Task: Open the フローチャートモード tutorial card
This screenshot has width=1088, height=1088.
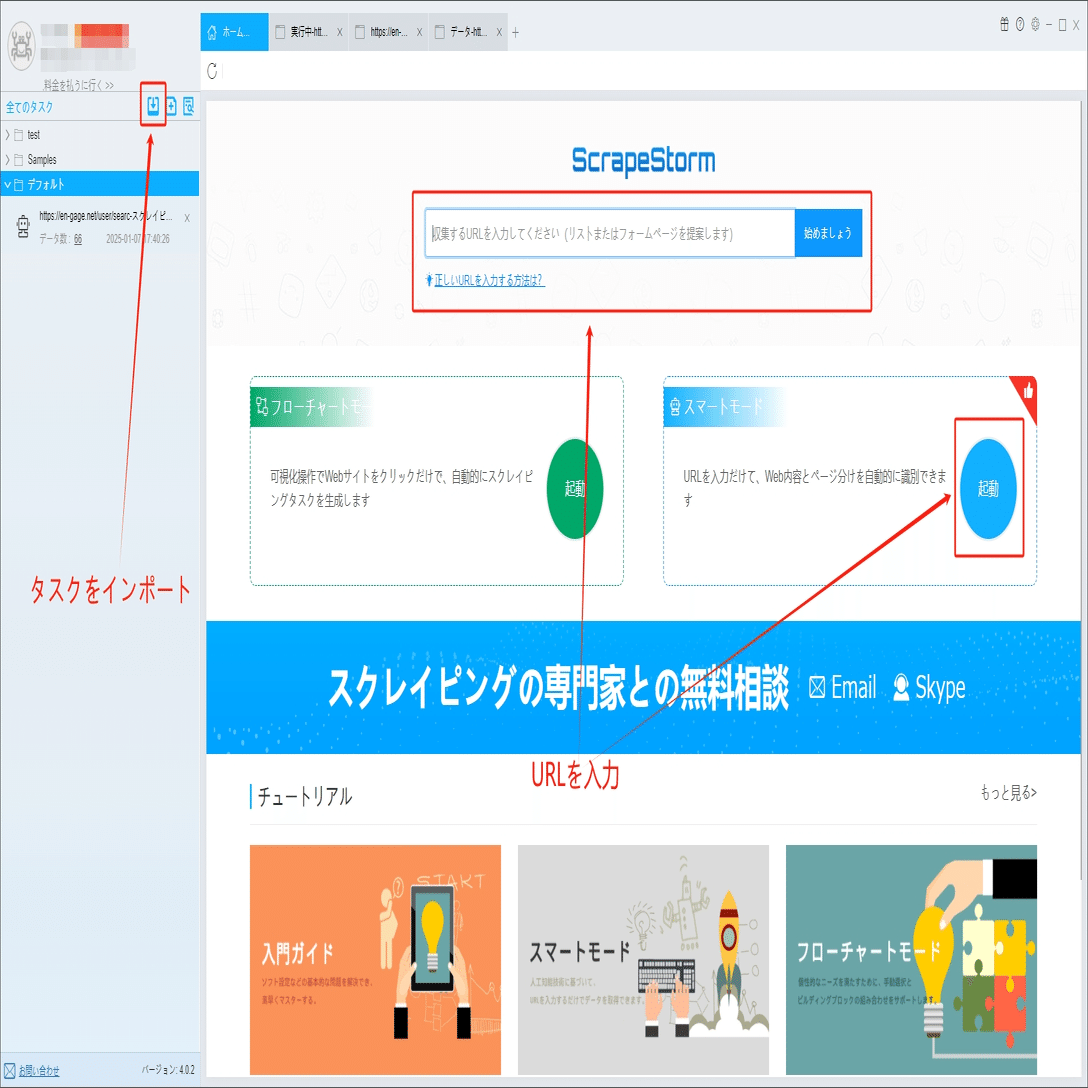Action: coord(911,960)
